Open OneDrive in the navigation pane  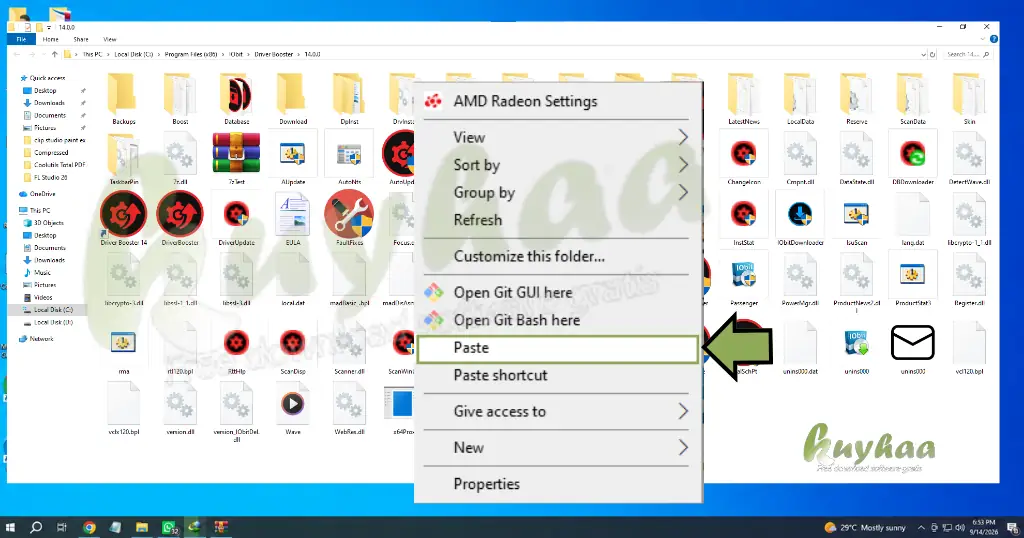[42, 194]
